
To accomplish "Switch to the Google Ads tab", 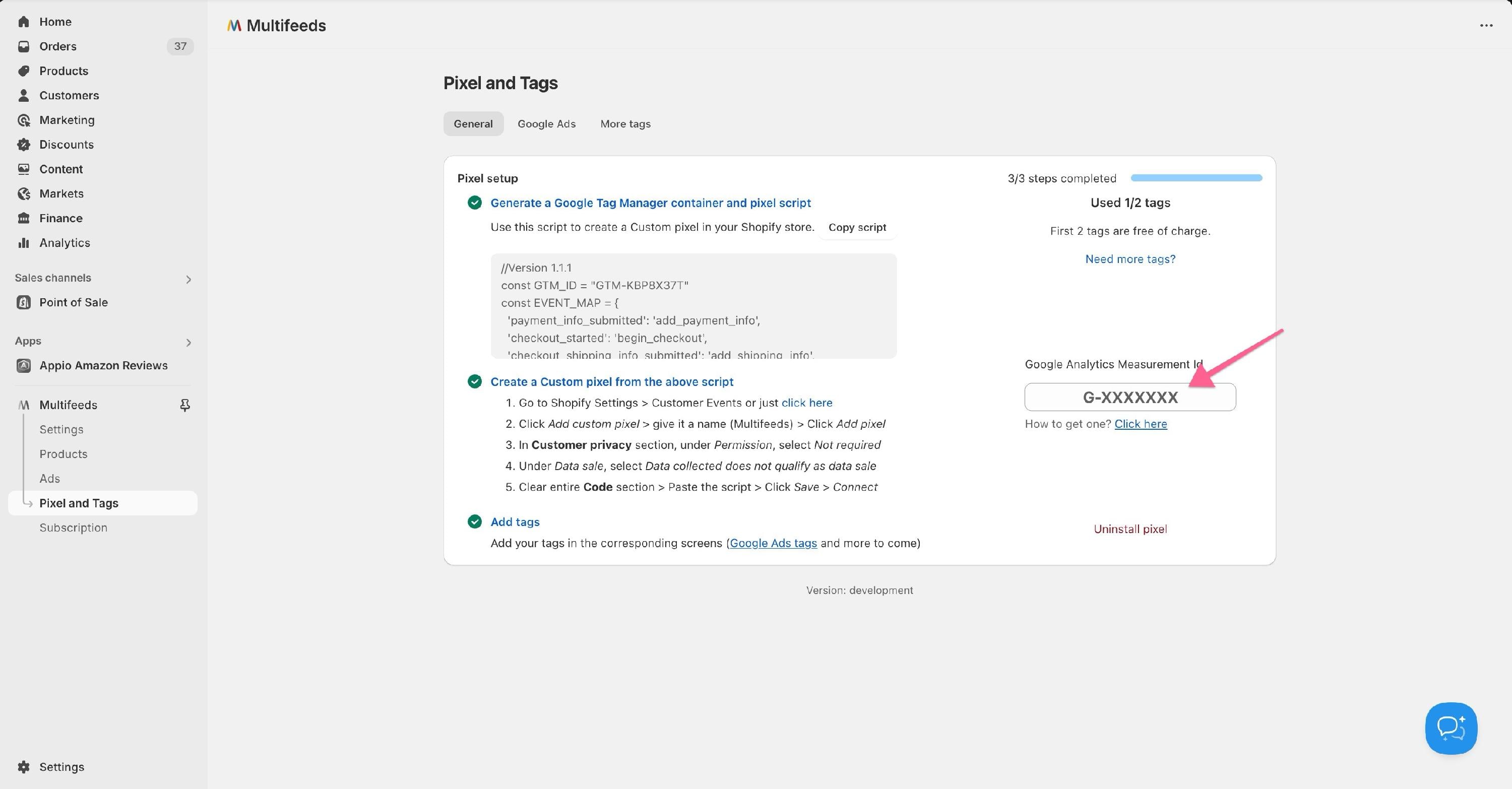I will coord(546,124).
